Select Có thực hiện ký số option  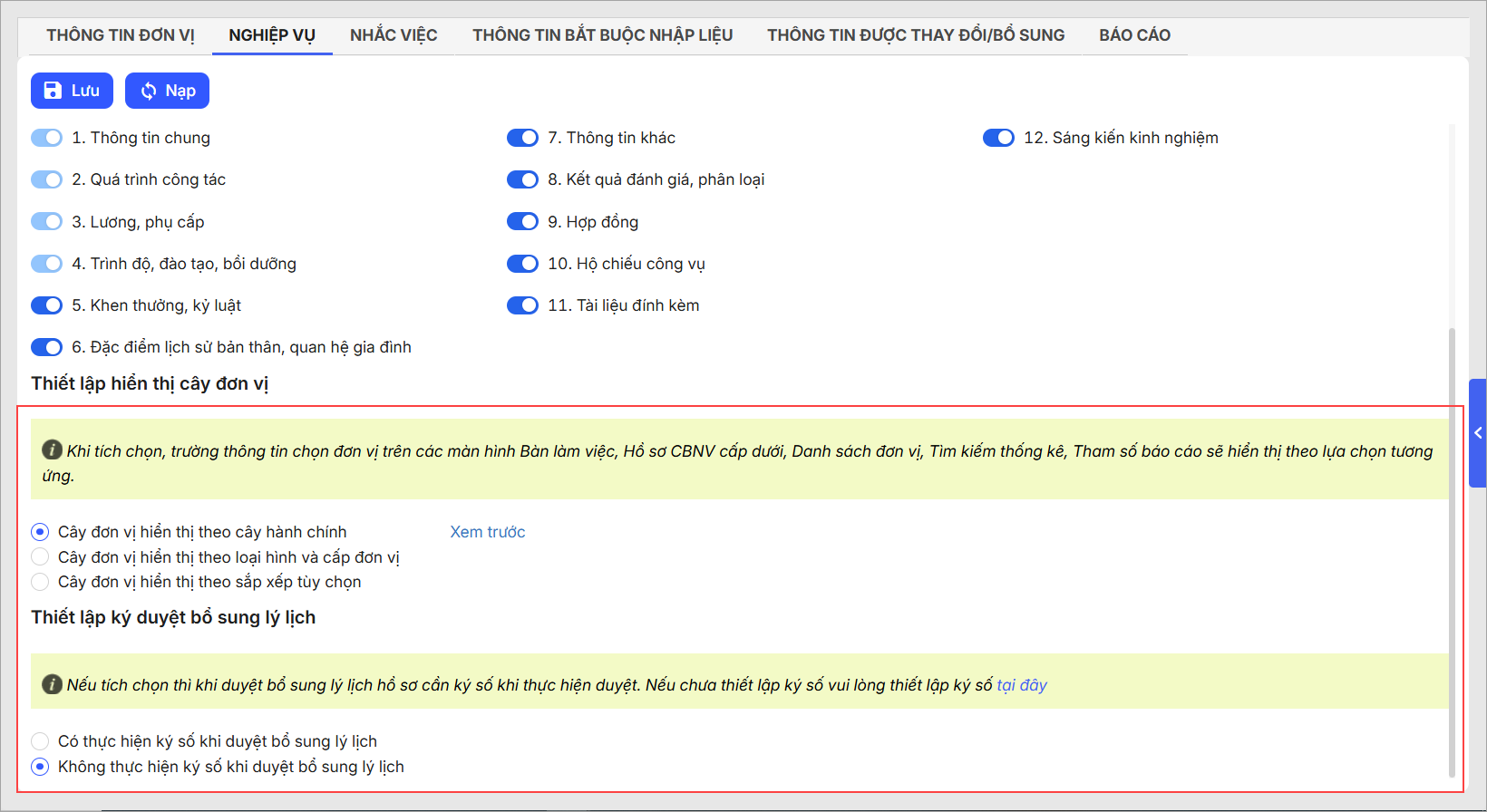(40, 741)
